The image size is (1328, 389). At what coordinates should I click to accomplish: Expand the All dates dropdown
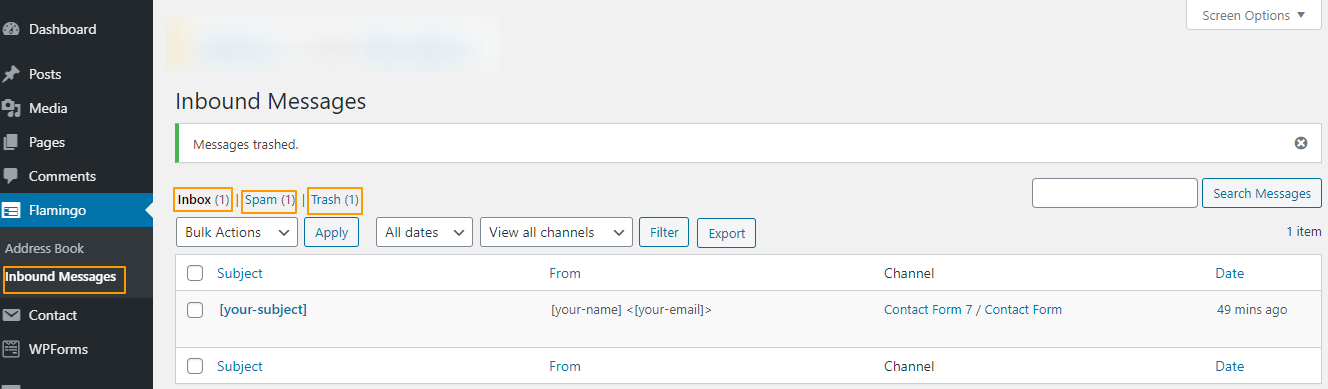[424, 232]
